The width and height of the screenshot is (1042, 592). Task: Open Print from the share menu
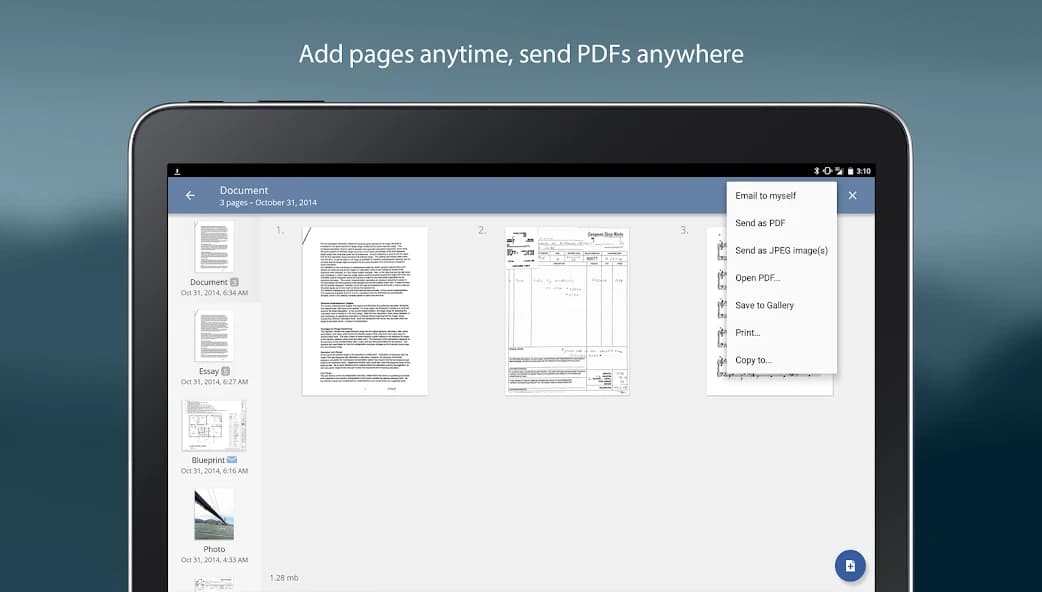click(746, 332)
